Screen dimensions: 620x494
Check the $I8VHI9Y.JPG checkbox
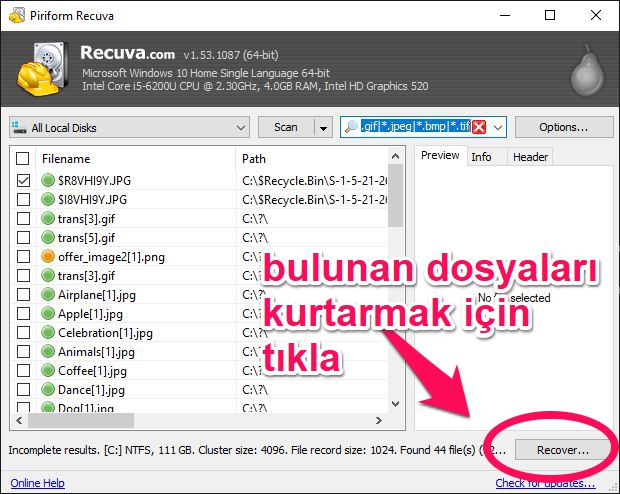tap(23, 199)
